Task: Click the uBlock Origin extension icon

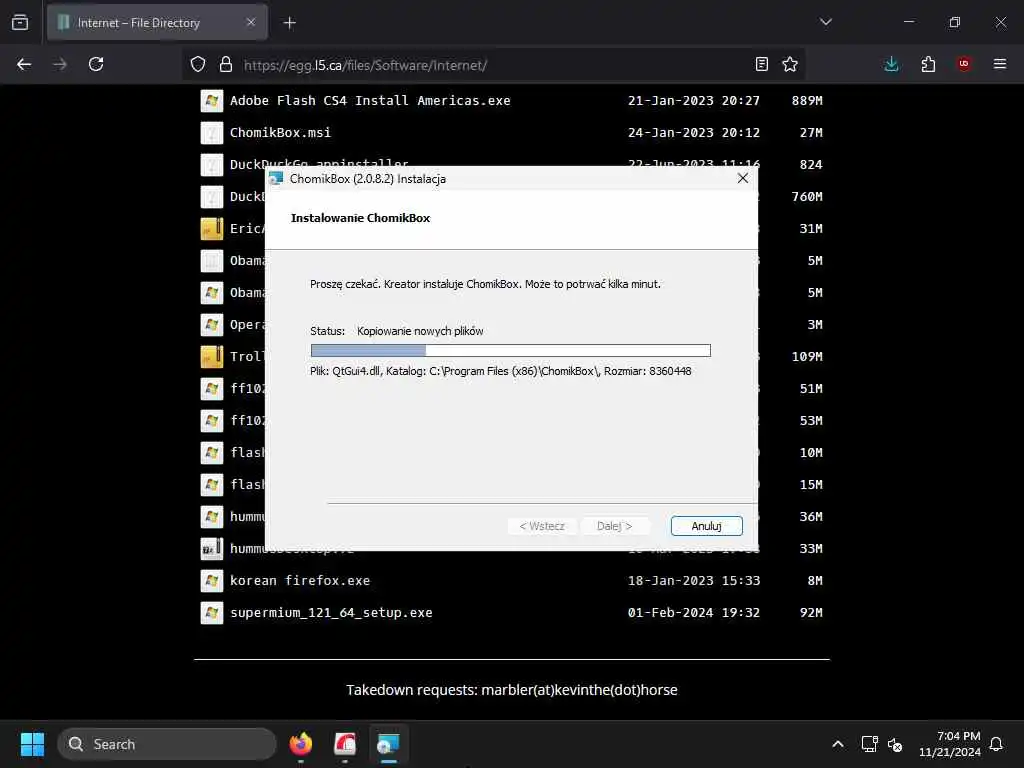Action: pos(964,64)
